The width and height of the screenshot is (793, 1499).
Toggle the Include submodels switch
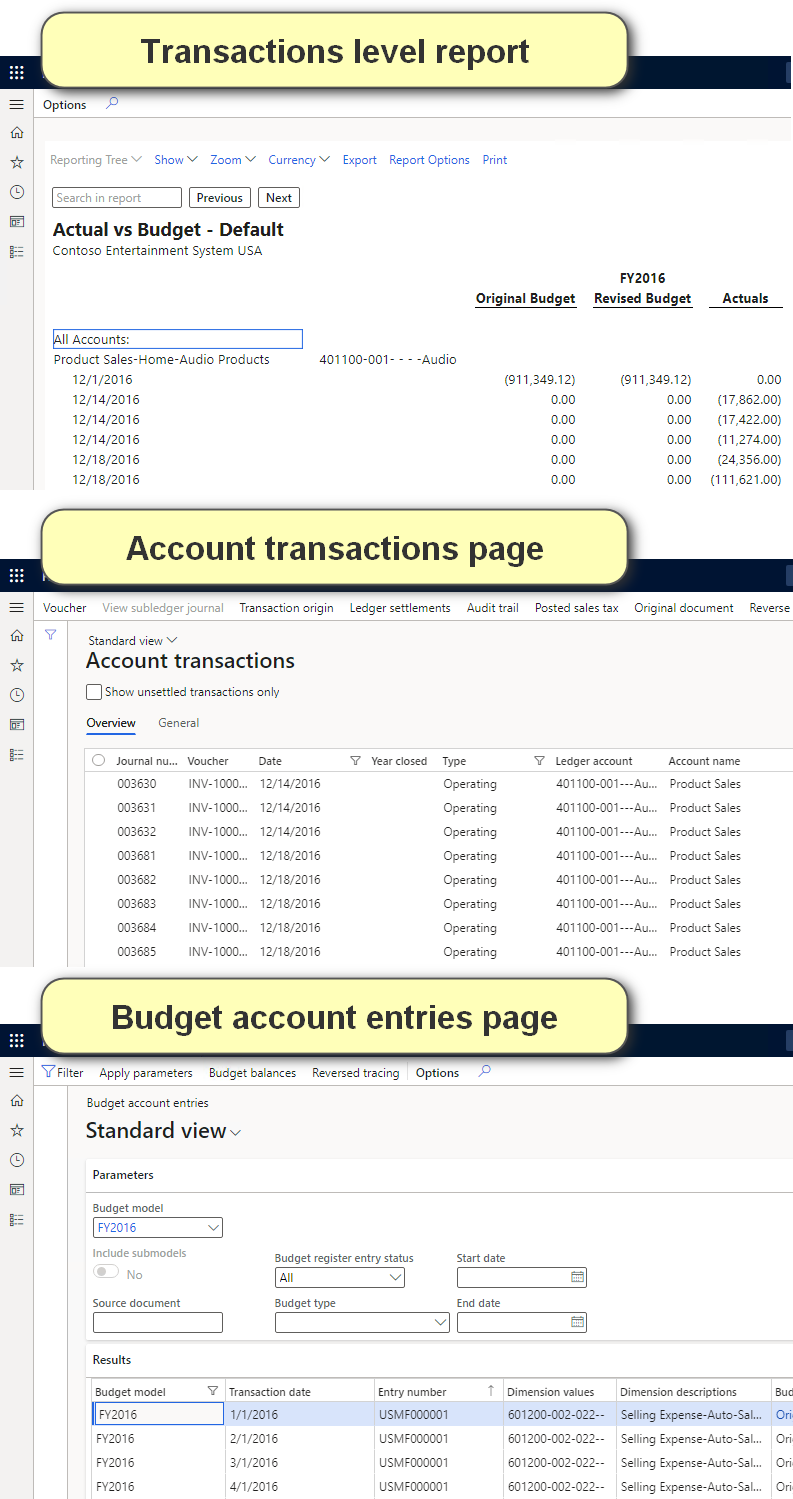[x=105, y=1273]
